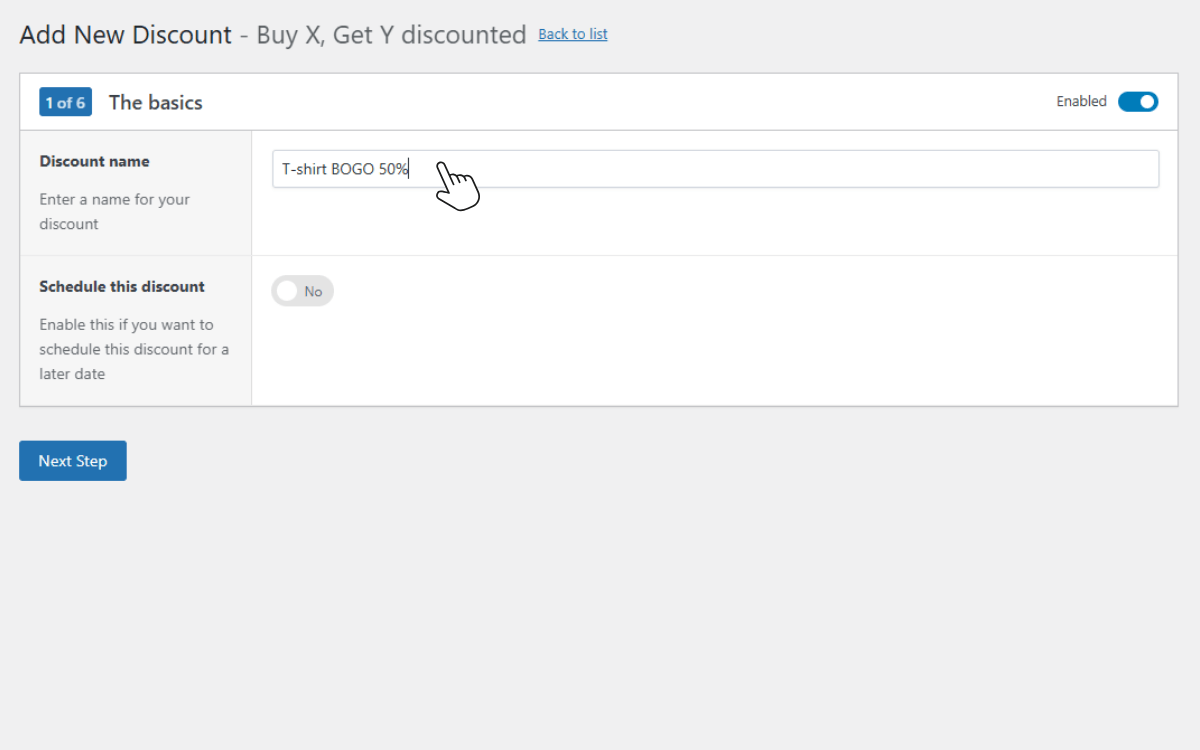Click the white knob of Enabled switch
The width and height of the screenshot is (1200, 750).
pyautogui.click(x=1147, y=101)
